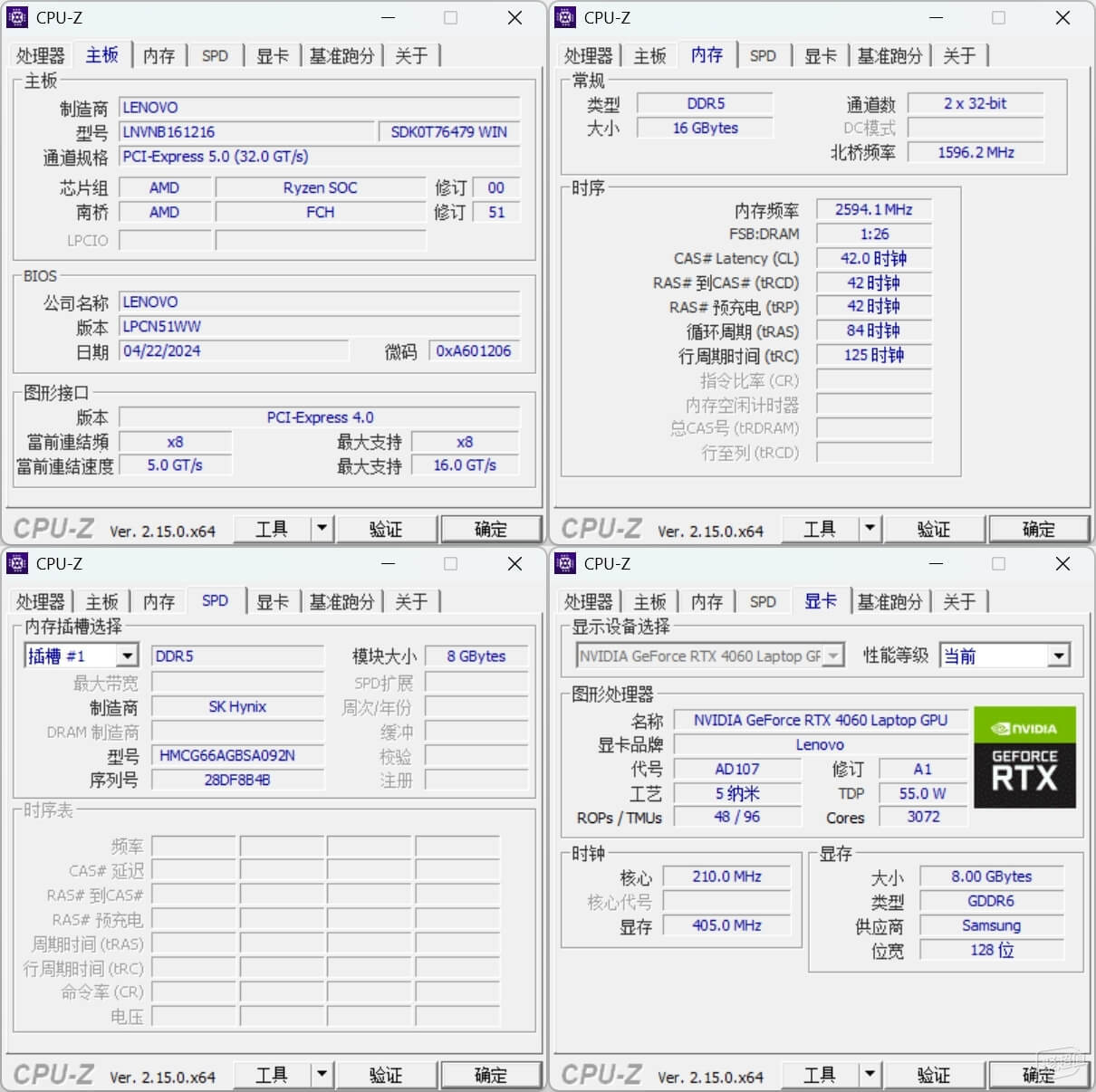The width and height of the screenshot is (1096, 1092).
Task: Click 确定 button in motherboard window
Action: pos(491,528)
